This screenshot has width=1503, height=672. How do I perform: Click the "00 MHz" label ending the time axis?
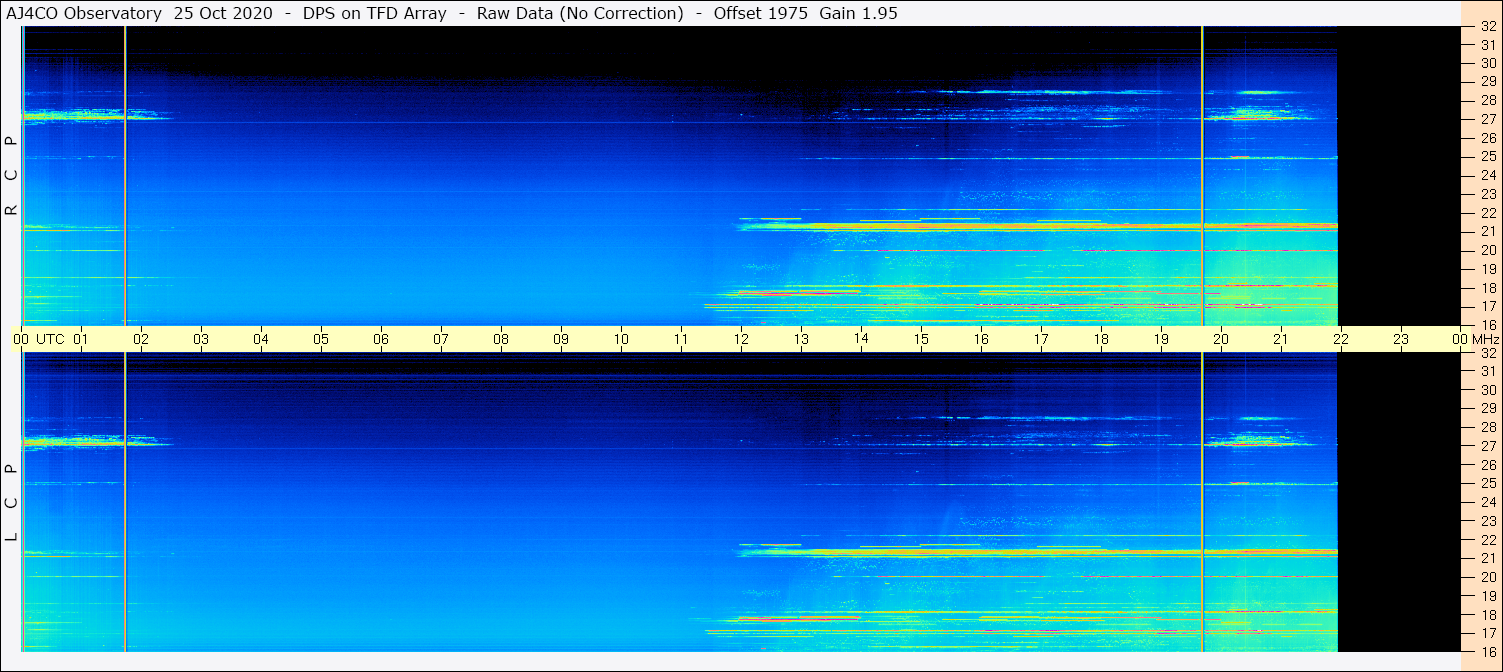pos(1475,339)
